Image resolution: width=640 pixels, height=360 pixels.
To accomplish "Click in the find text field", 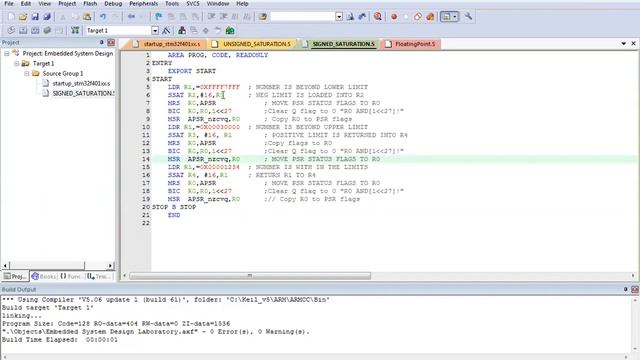I will pos(302,17).
